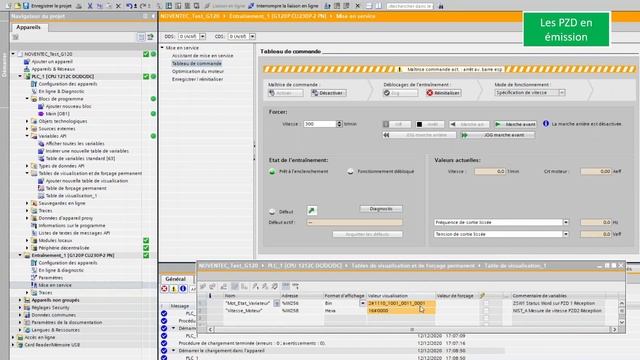Toggle info messages filter icon under Général
Screen dimensions: 640x360
tap(183, 289)
